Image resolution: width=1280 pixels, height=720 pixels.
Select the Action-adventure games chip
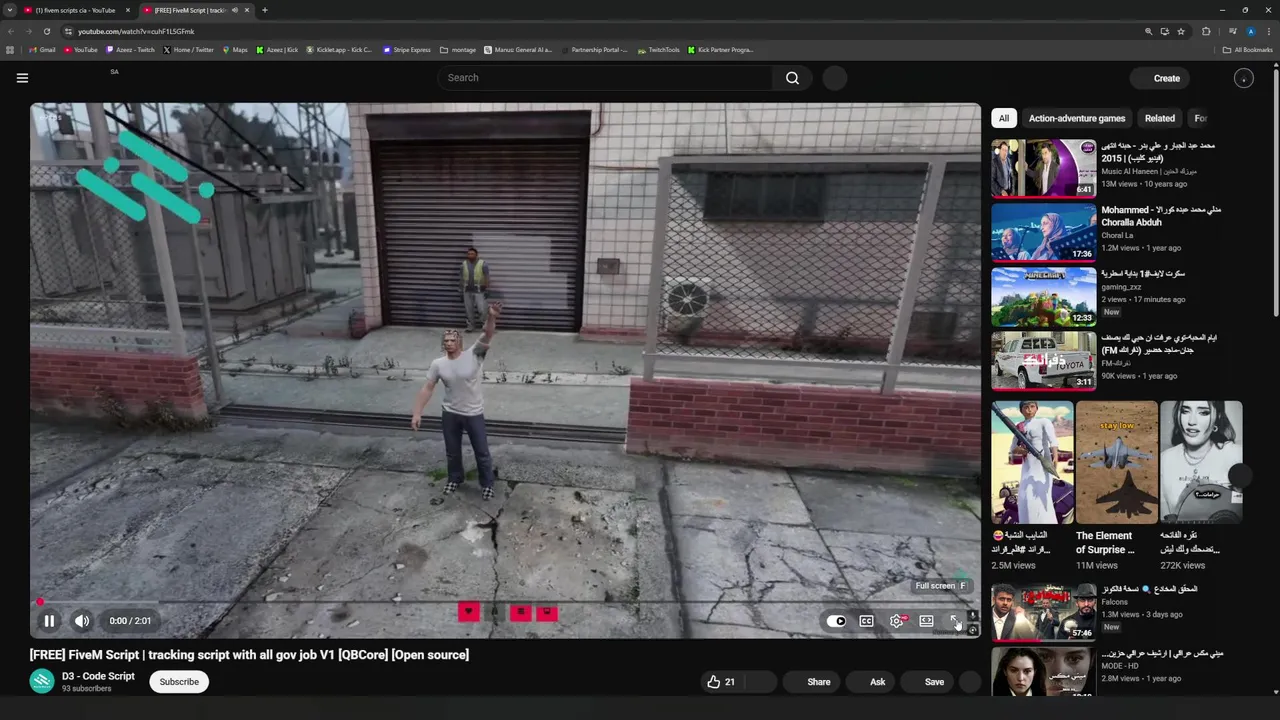pyautogui.click(x=1077, y=118)
